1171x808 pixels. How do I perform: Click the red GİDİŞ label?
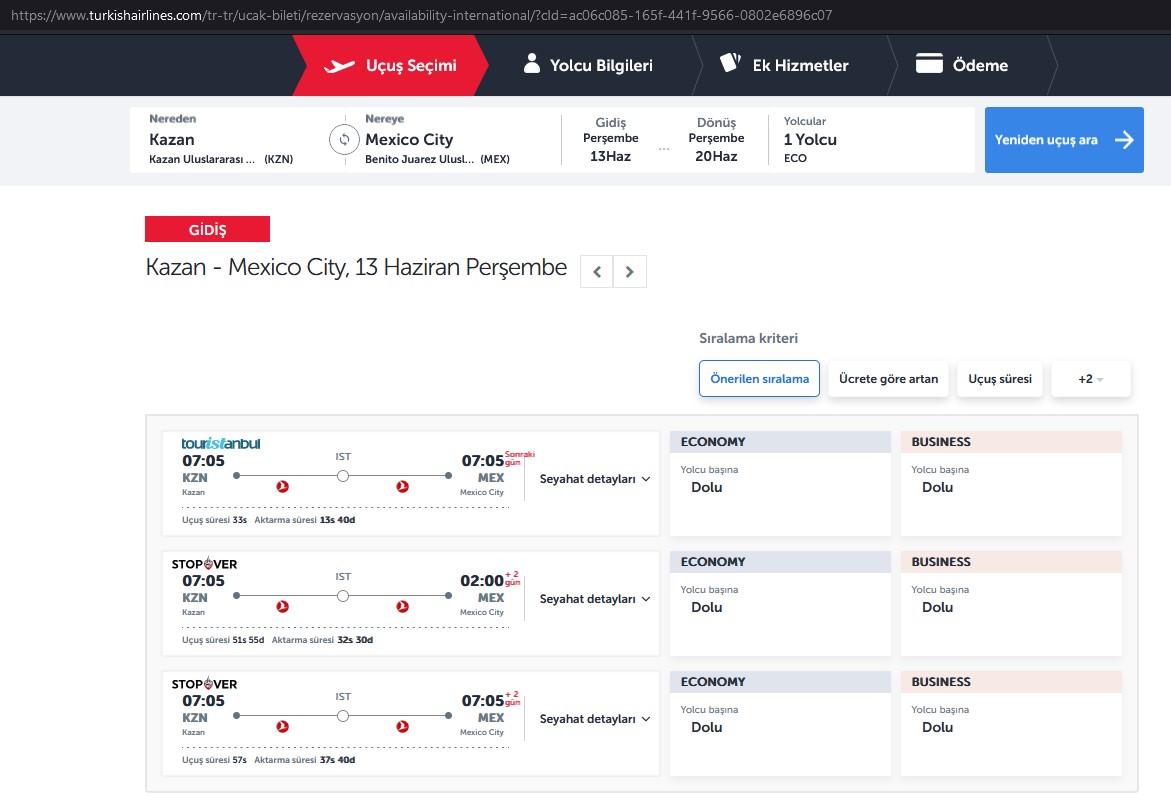[x=208, y=229]
